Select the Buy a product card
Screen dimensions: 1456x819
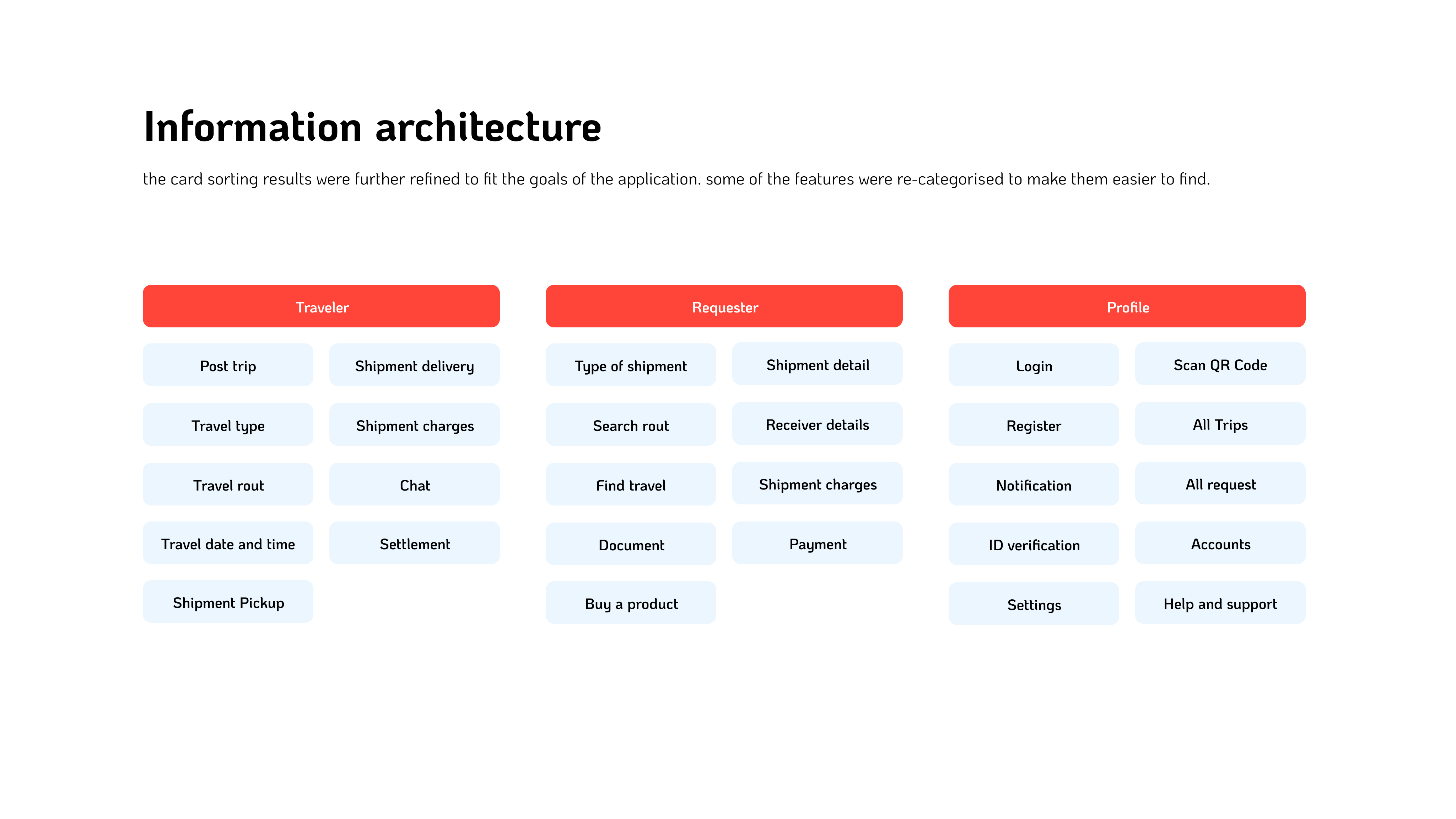pyautogui.click(x=631, y=603)
